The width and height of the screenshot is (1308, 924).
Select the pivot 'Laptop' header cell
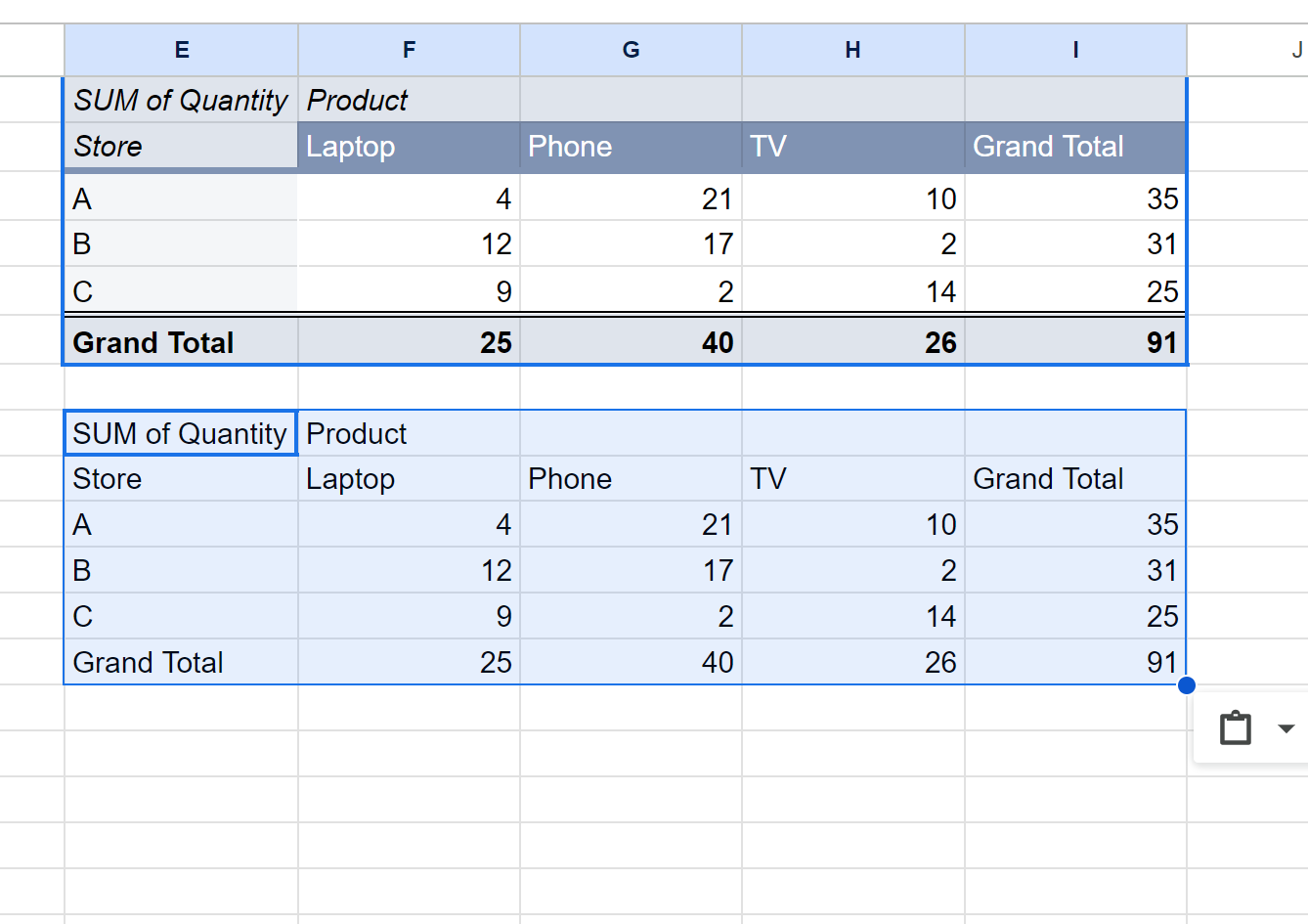click(409, 147)
